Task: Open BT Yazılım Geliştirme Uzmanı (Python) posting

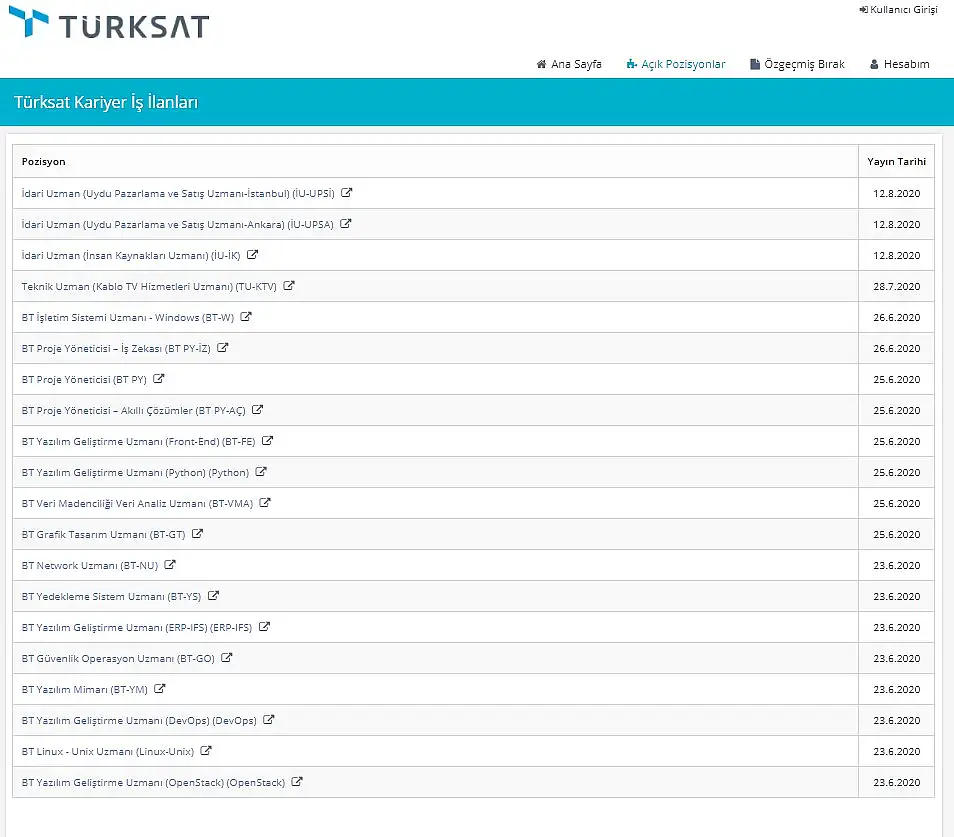Action: point(135,473)
